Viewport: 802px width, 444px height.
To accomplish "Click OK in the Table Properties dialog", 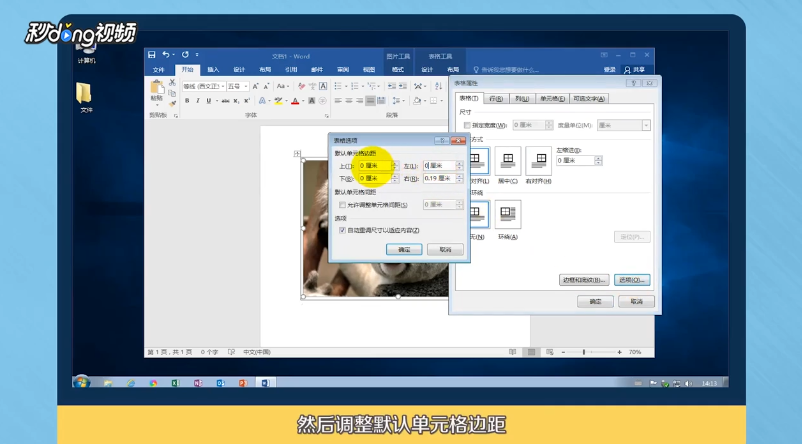I will tap(595, 302).
